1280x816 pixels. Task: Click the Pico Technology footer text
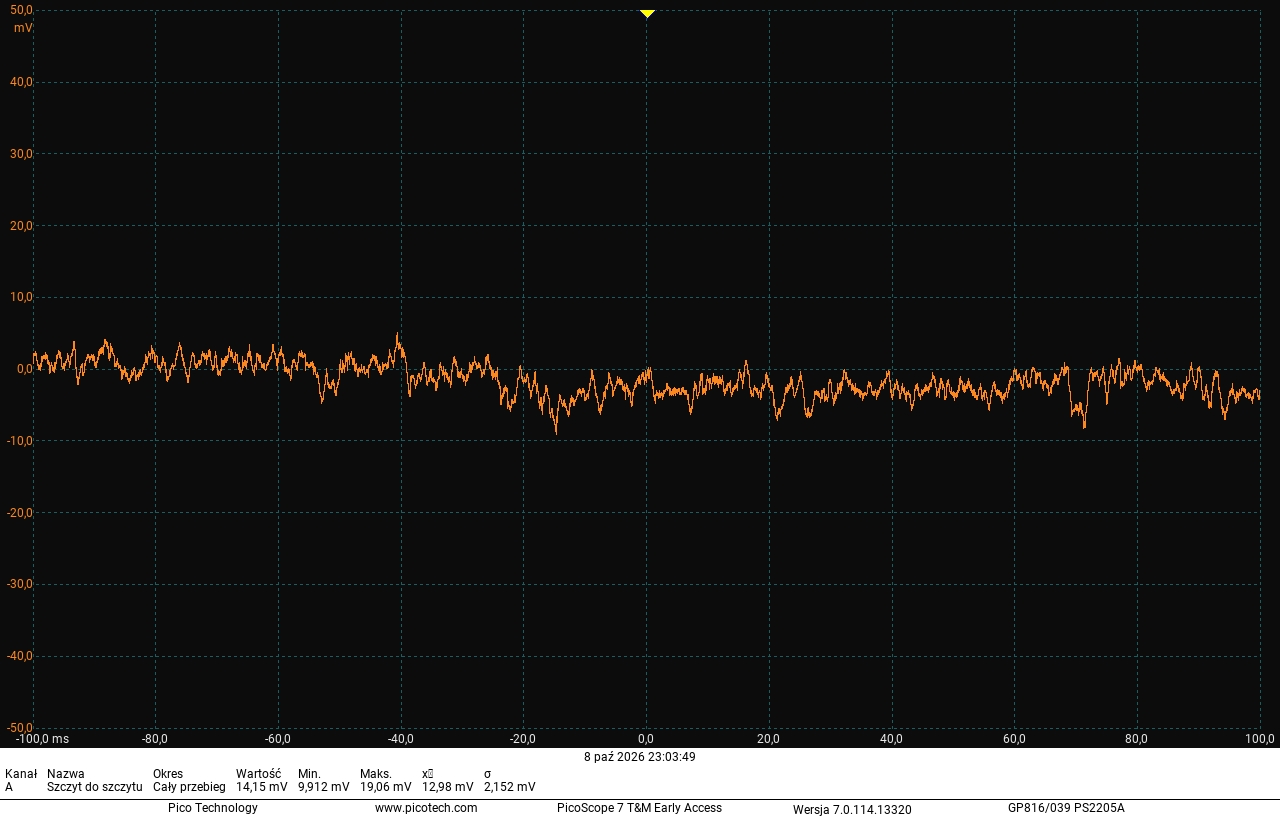pos(213,808)
